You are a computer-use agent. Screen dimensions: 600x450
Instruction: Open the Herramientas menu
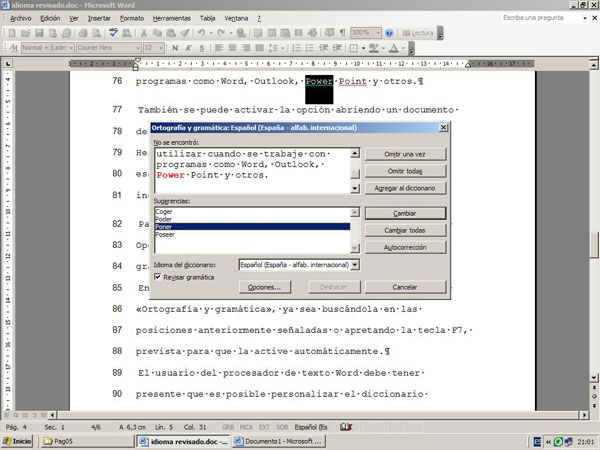pyautogui.click(x=171, y=18)
